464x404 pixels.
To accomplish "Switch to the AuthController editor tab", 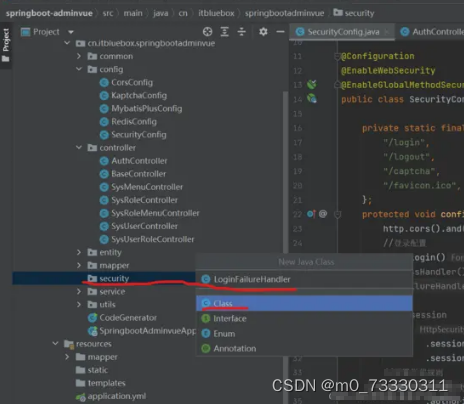I will 432,32.
